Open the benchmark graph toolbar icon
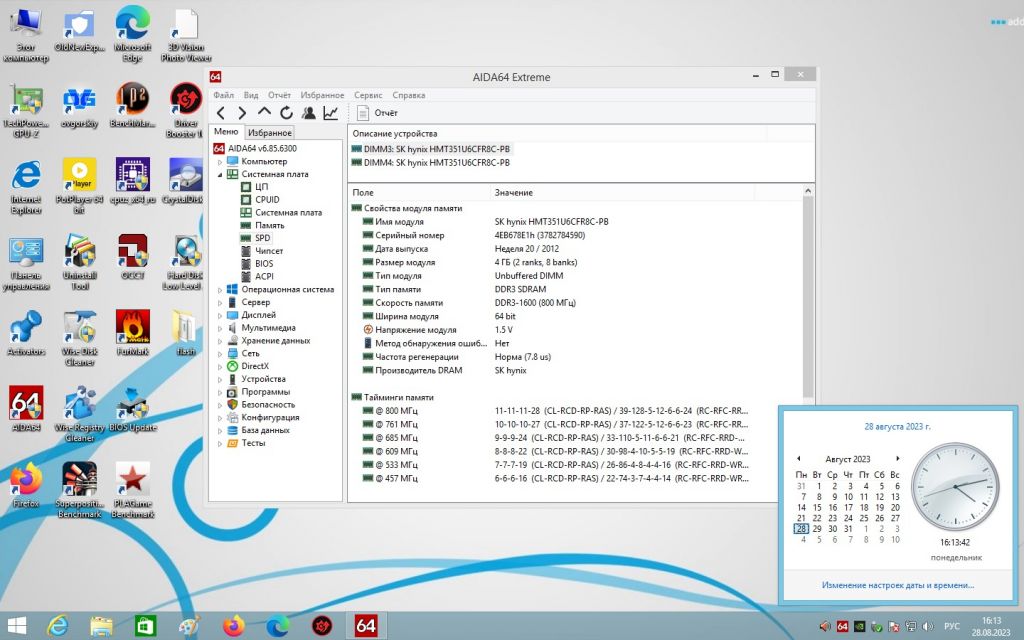Screen dimensions: 1024x640 (331, 113)
